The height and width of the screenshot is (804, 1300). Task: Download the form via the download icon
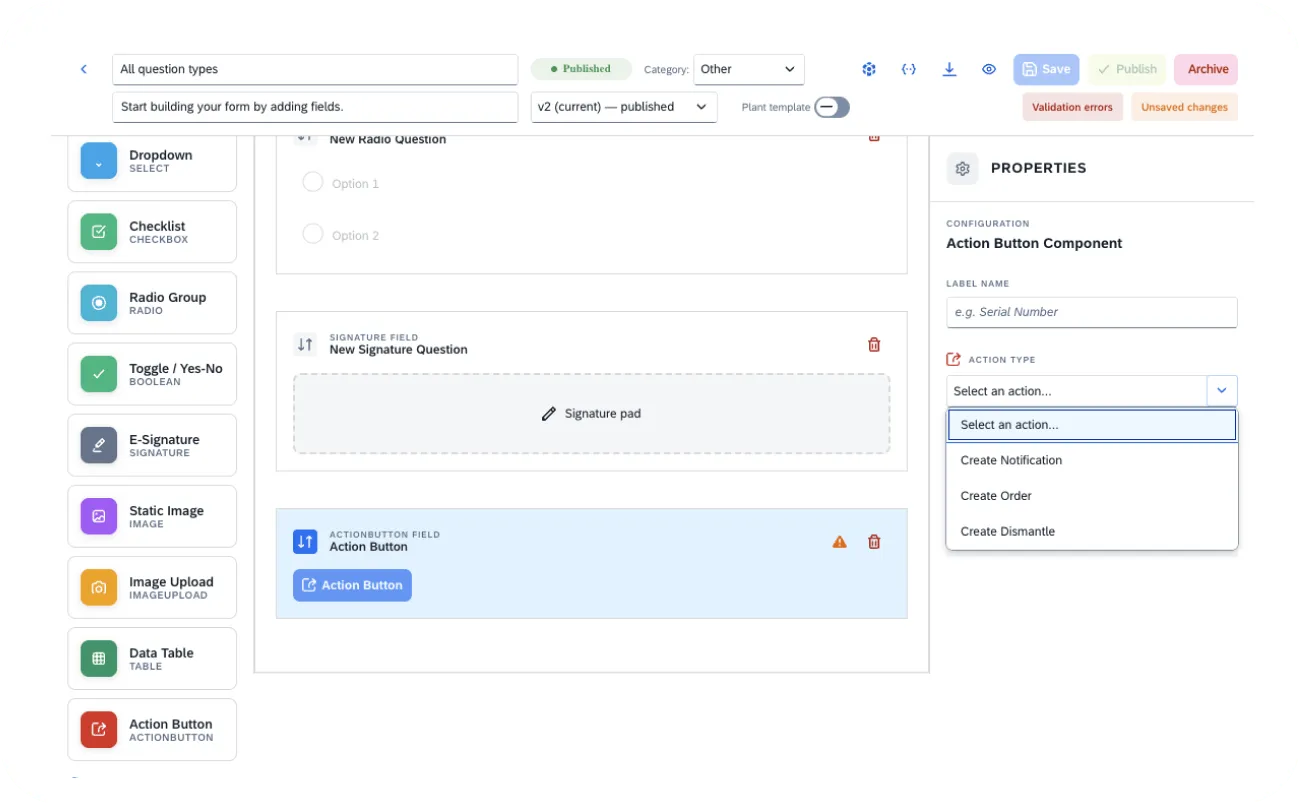(x=950, y=69)
